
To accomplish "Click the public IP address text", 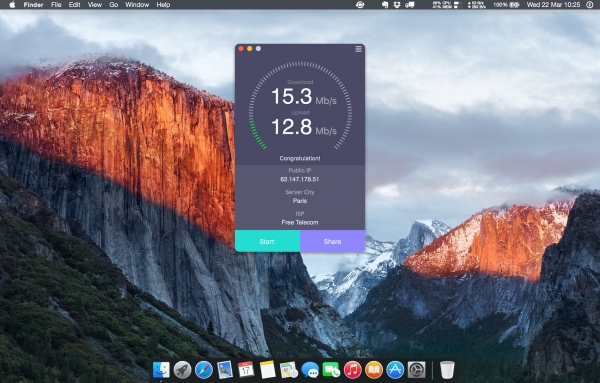I will (x=300, y=179).
